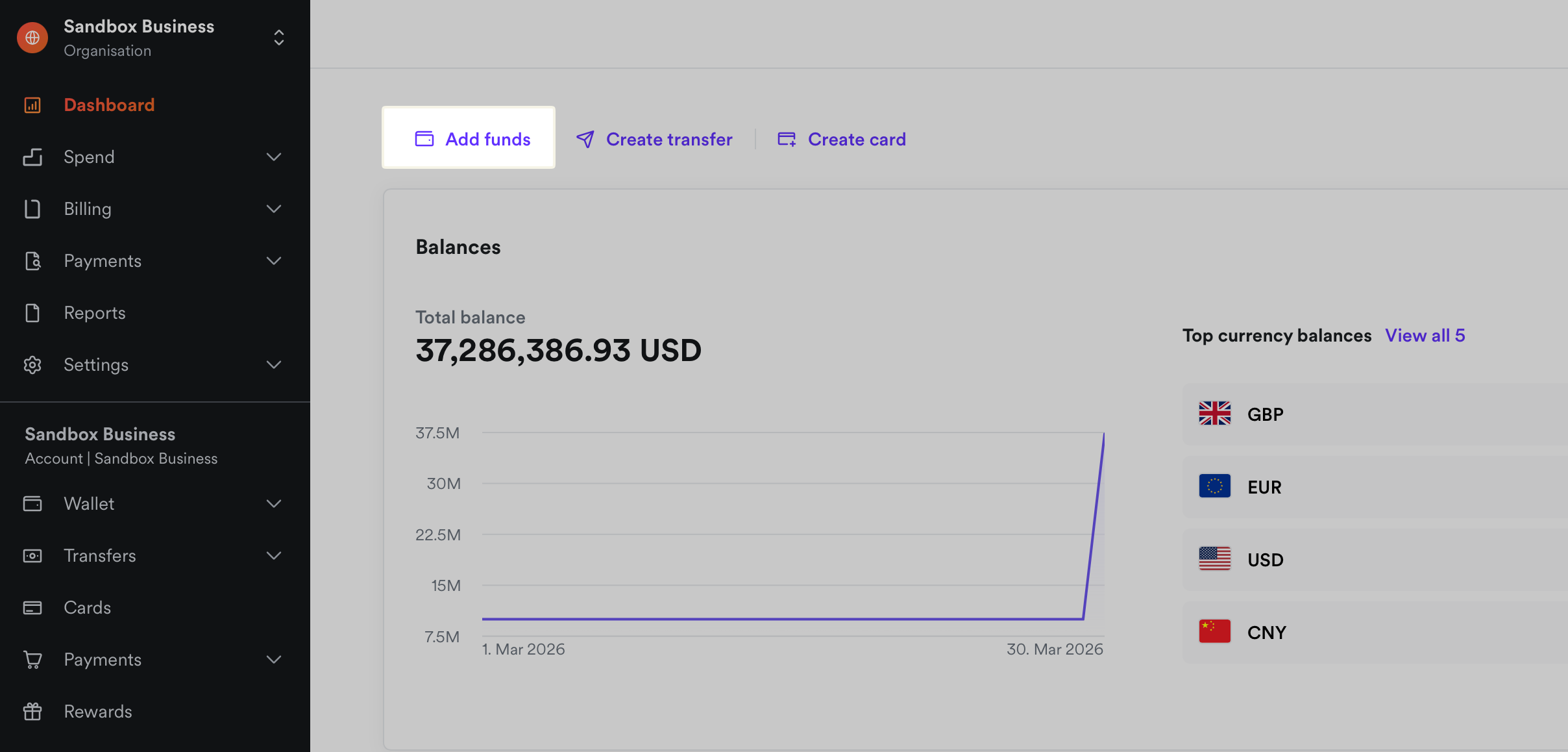Viewport: 1568px width, 752px height.
Task: Expand the Settings submenu chevron
Action: (x=274, y=365)
